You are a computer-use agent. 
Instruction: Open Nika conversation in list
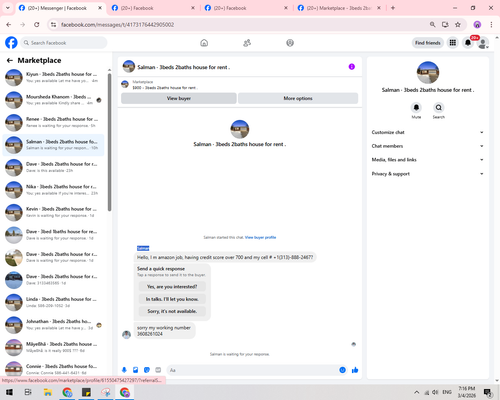pos(53,190)
